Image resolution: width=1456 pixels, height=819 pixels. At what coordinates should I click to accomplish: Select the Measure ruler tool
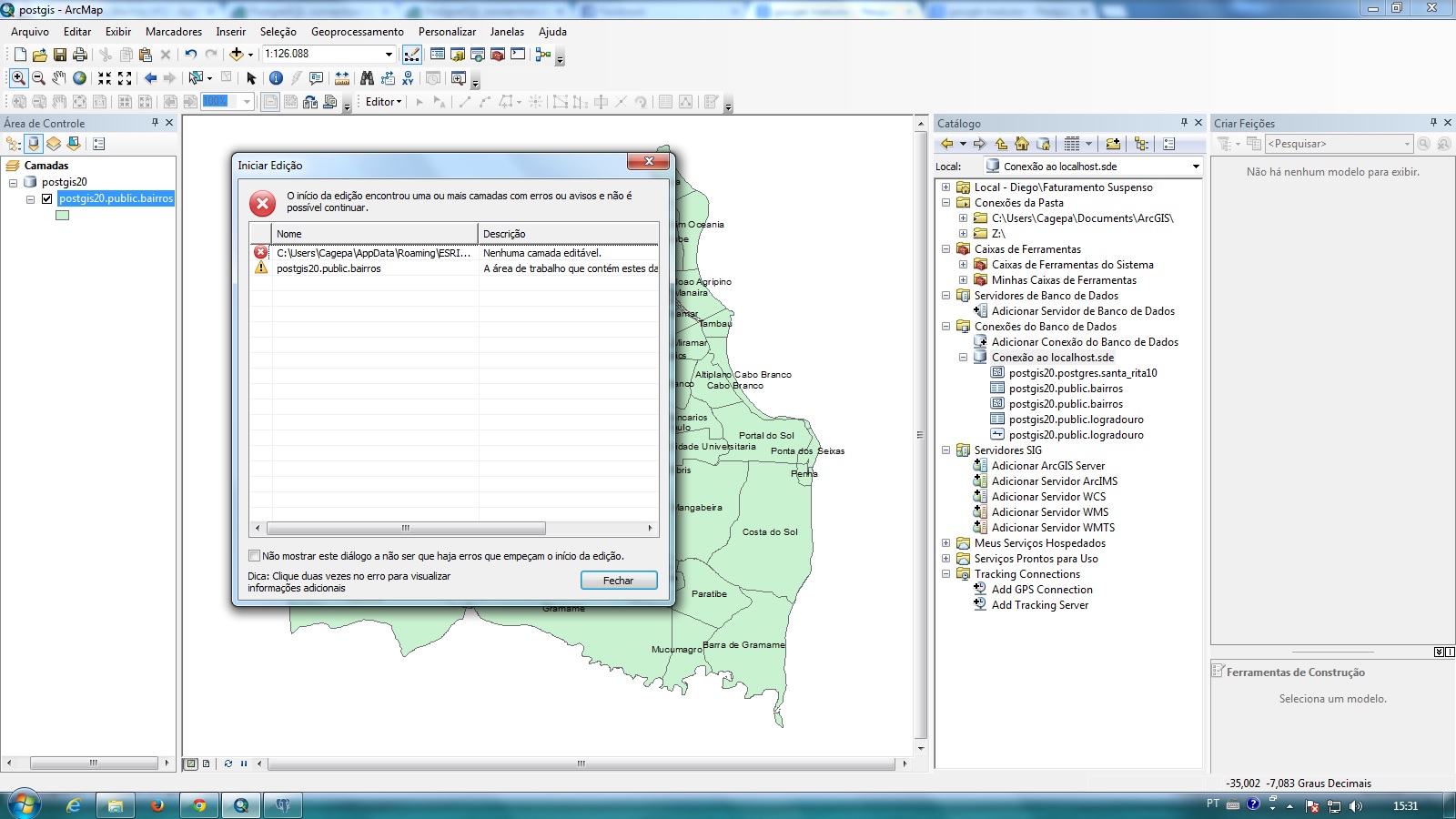click(342, 78)
